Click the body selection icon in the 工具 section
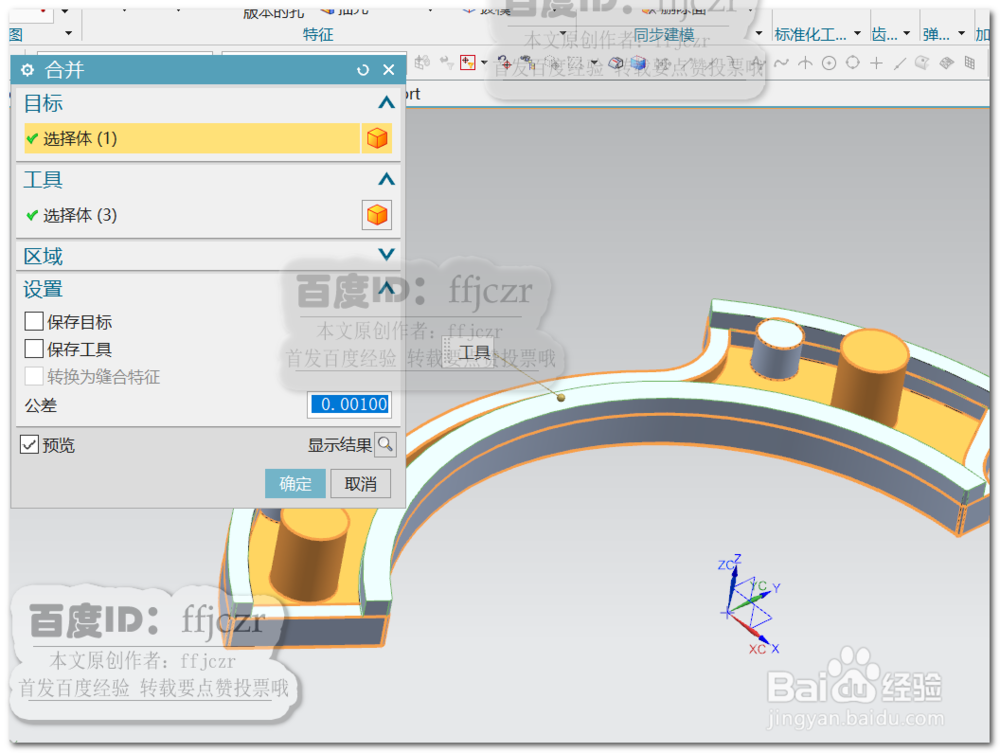The height and width of the screenshot is (753, 1000). [377, 214]
